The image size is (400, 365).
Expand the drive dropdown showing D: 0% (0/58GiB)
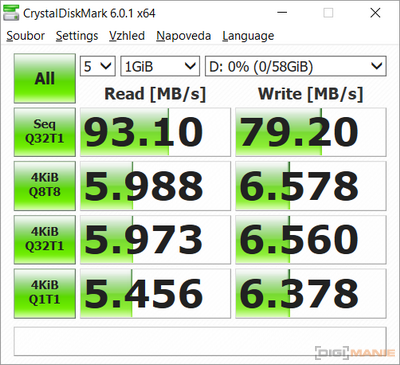[296, 66]
